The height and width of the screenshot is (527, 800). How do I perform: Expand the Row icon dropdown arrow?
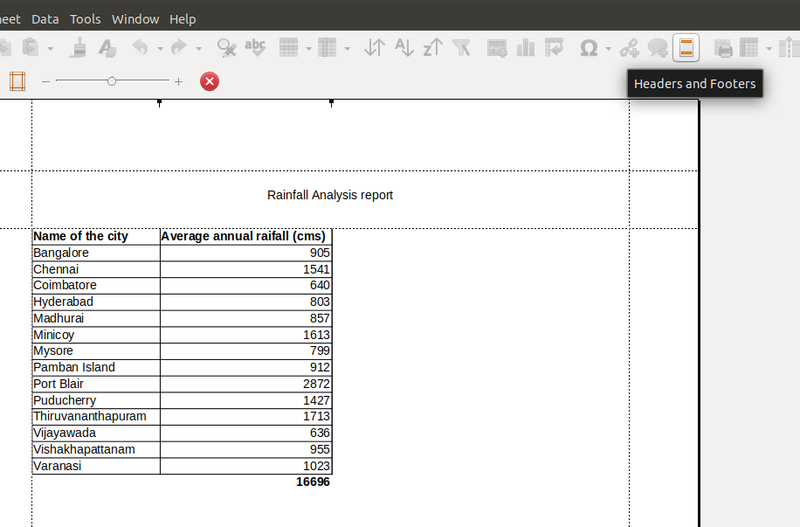point(309,49)
